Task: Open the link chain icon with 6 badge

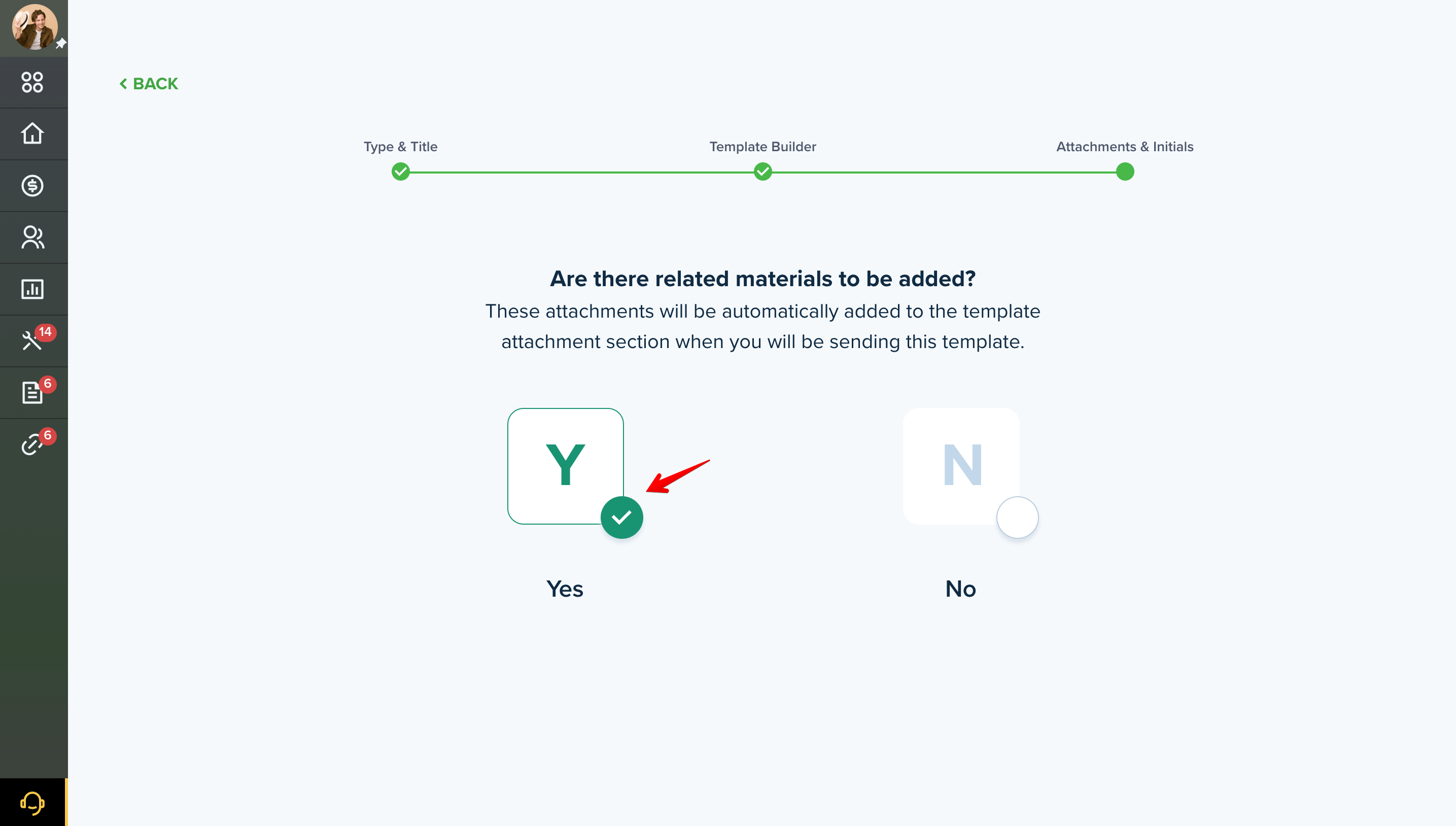Action: pos(32,444)
